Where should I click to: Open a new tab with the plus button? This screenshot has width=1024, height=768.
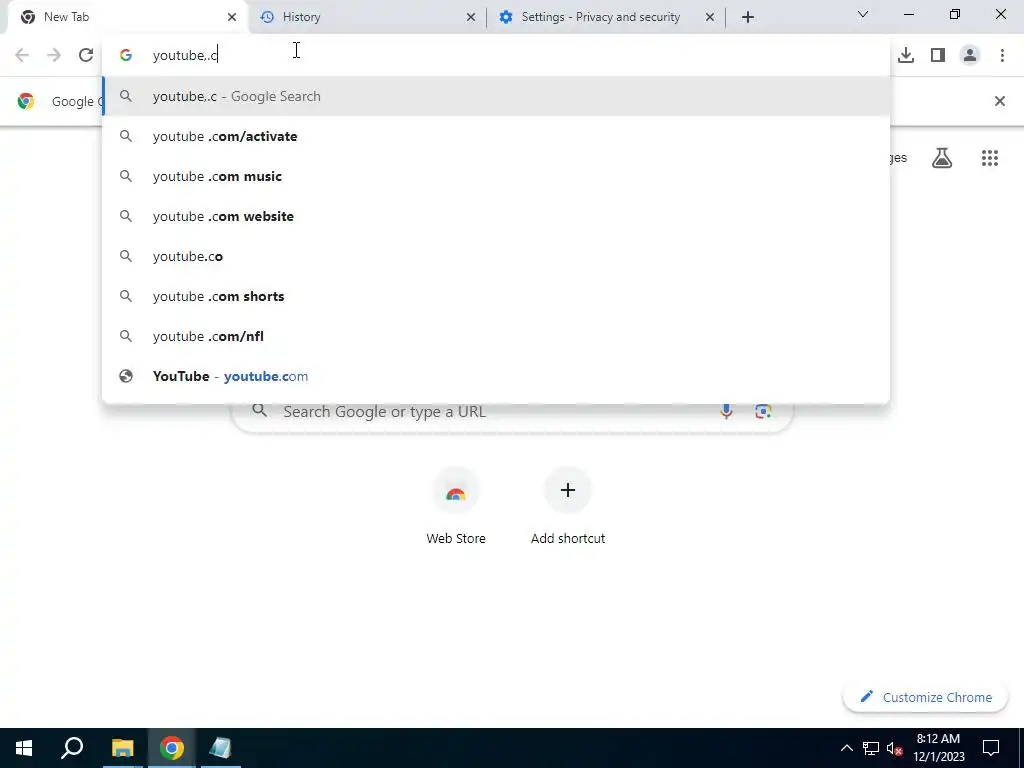[x=748, y=17]
